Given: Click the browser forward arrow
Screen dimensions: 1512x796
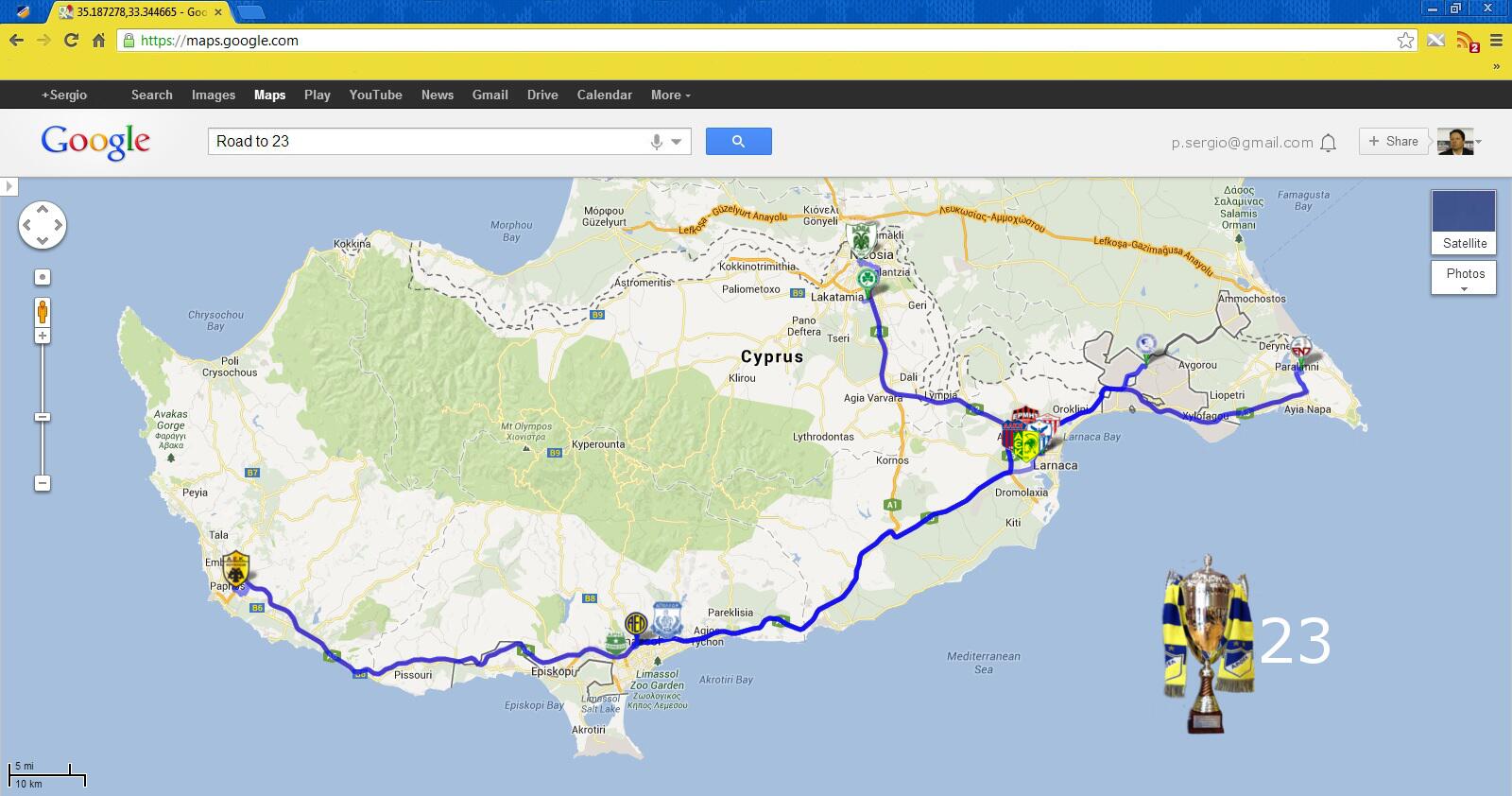Looking at the screenshot, I should (x=43, y=40).
